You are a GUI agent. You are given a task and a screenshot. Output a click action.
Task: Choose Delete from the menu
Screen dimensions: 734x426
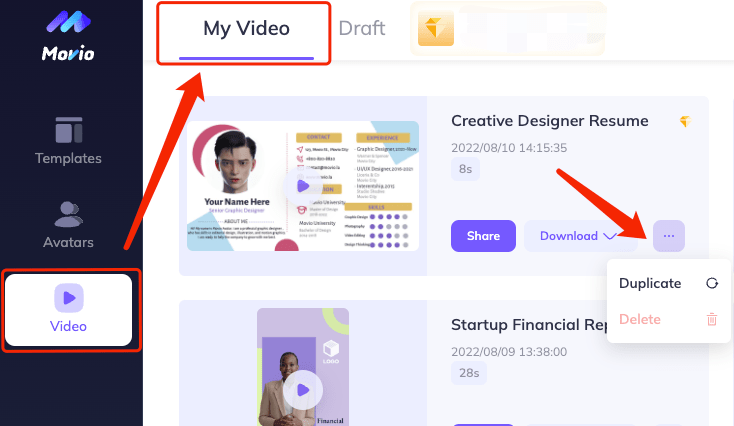(x=668, y=319)
